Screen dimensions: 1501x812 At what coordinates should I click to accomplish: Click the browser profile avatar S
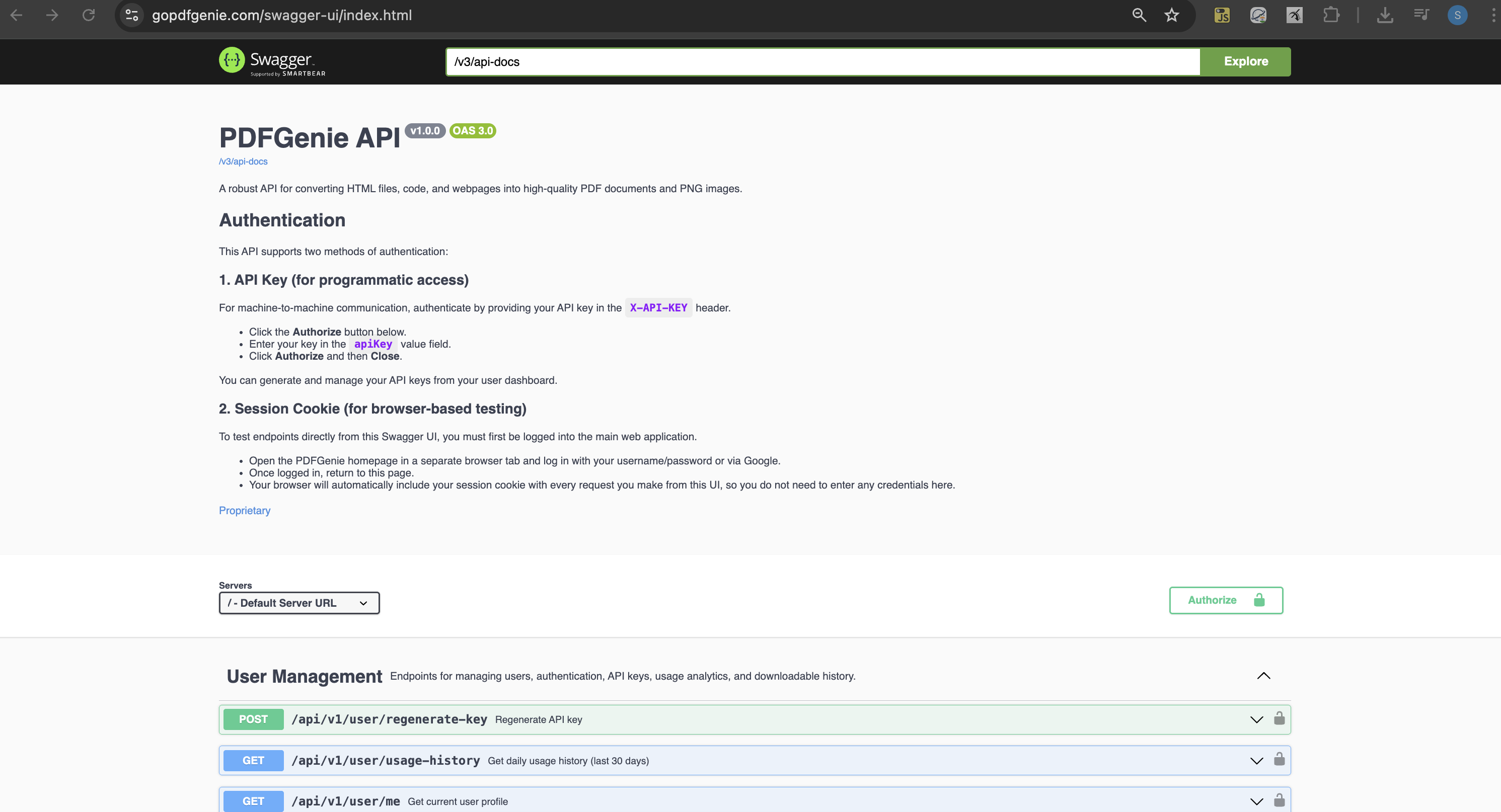tap(1458, 15)
